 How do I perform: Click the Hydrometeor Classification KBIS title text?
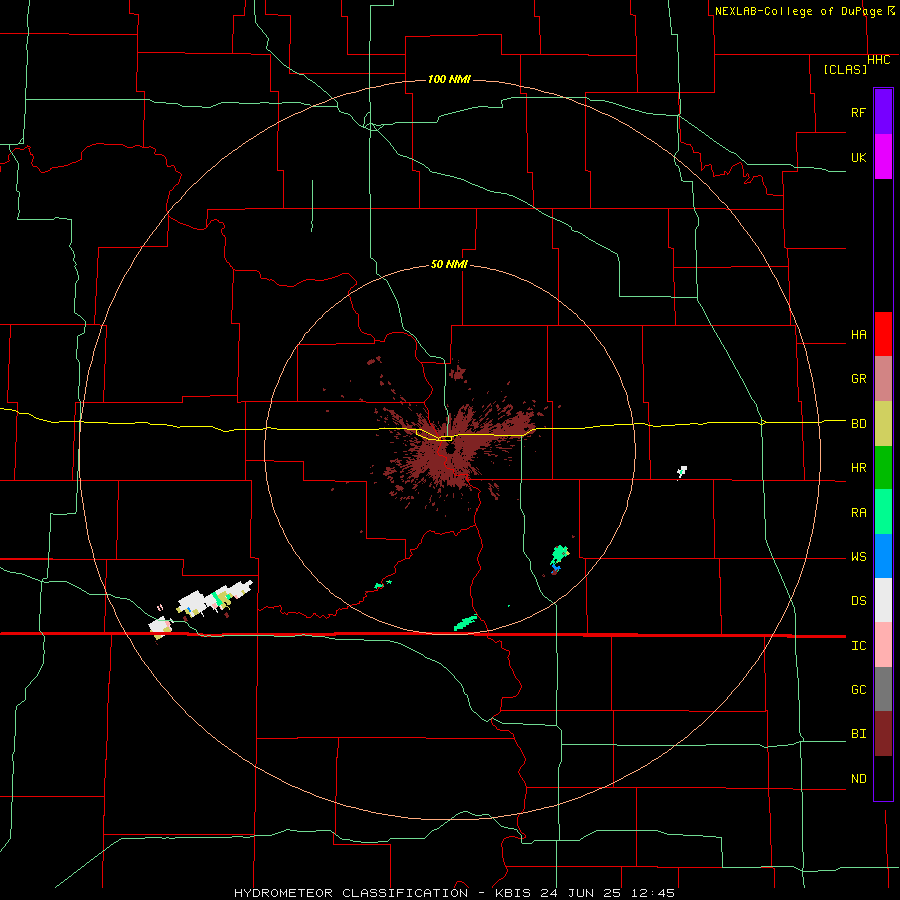454,893
